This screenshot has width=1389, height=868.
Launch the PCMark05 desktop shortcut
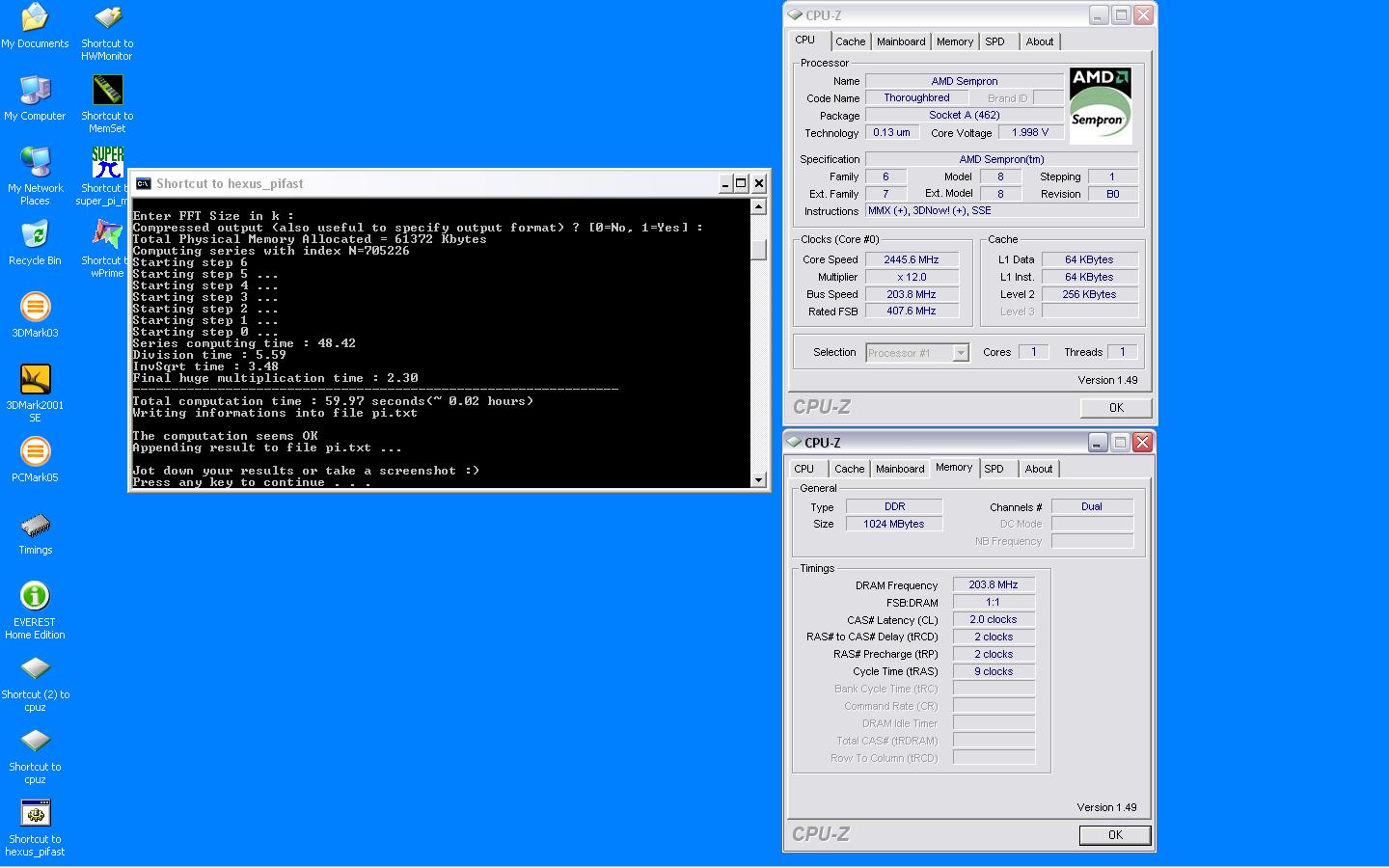[35, 451]
